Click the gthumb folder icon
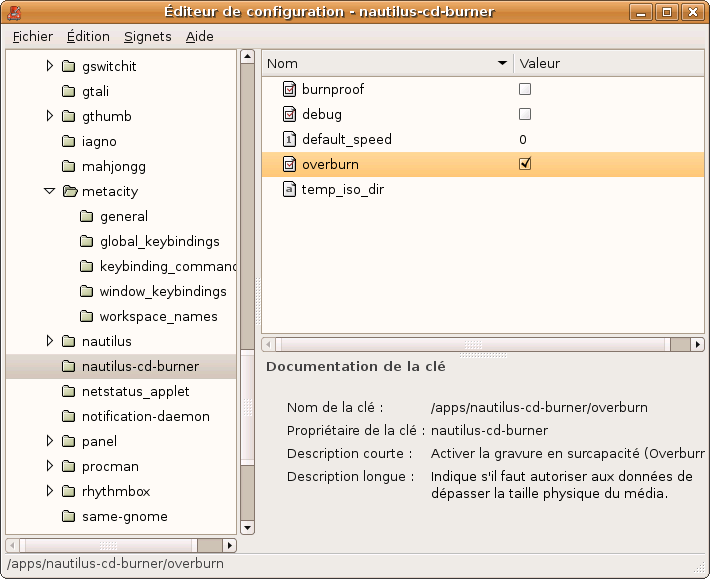Viewport: 710px width, 579px height. pyautogui.click(x=68, y=116)
